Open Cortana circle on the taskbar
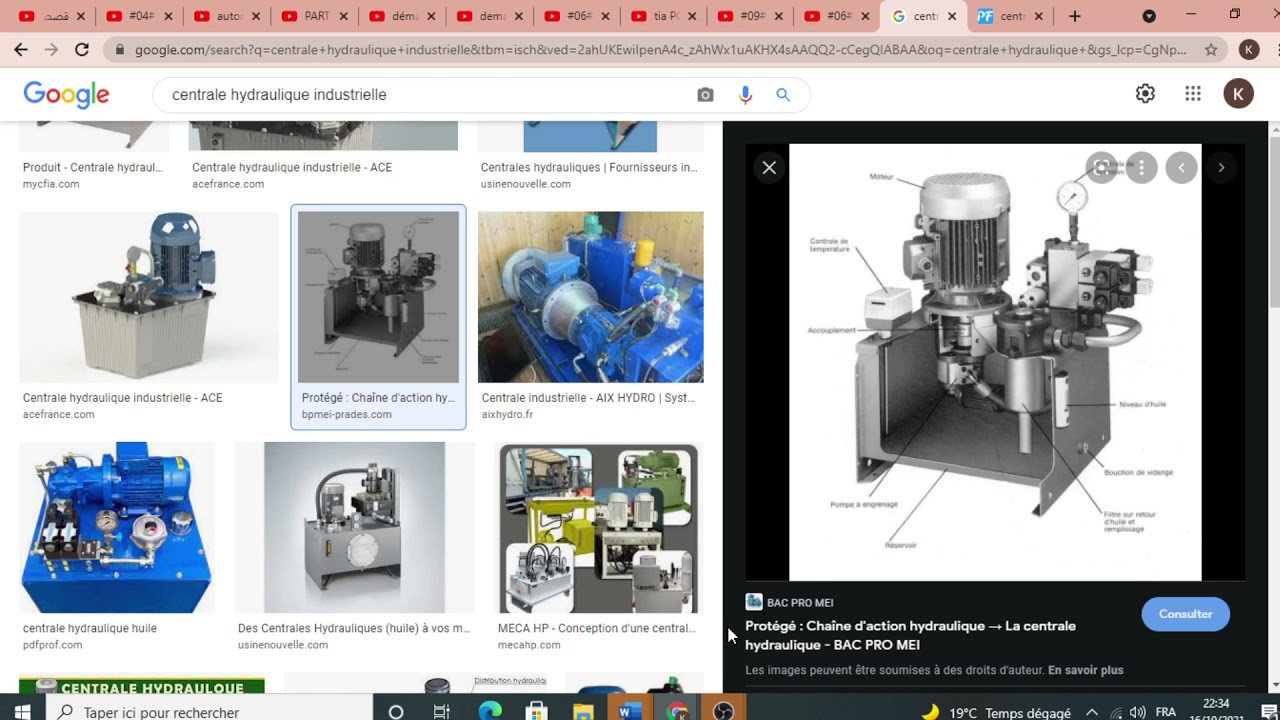This screenshot has height=720, width=1280. (396, 712)
